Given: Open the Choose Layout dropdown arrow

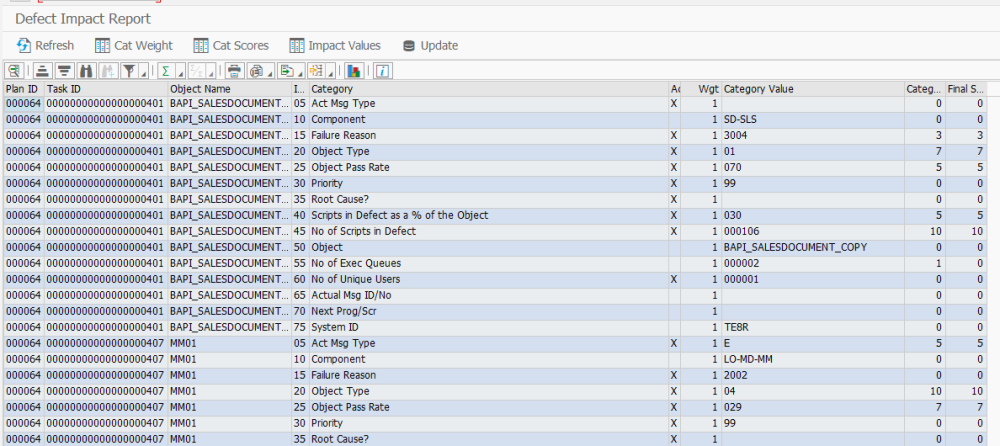Looking at the screenshot, I should click(x=329, y=71).
